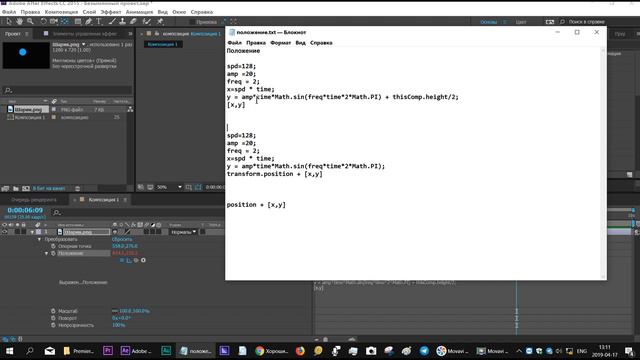Select the Hand tool
Image resolution: width=640 pixels, height=360 pixels.
point(20,21)
